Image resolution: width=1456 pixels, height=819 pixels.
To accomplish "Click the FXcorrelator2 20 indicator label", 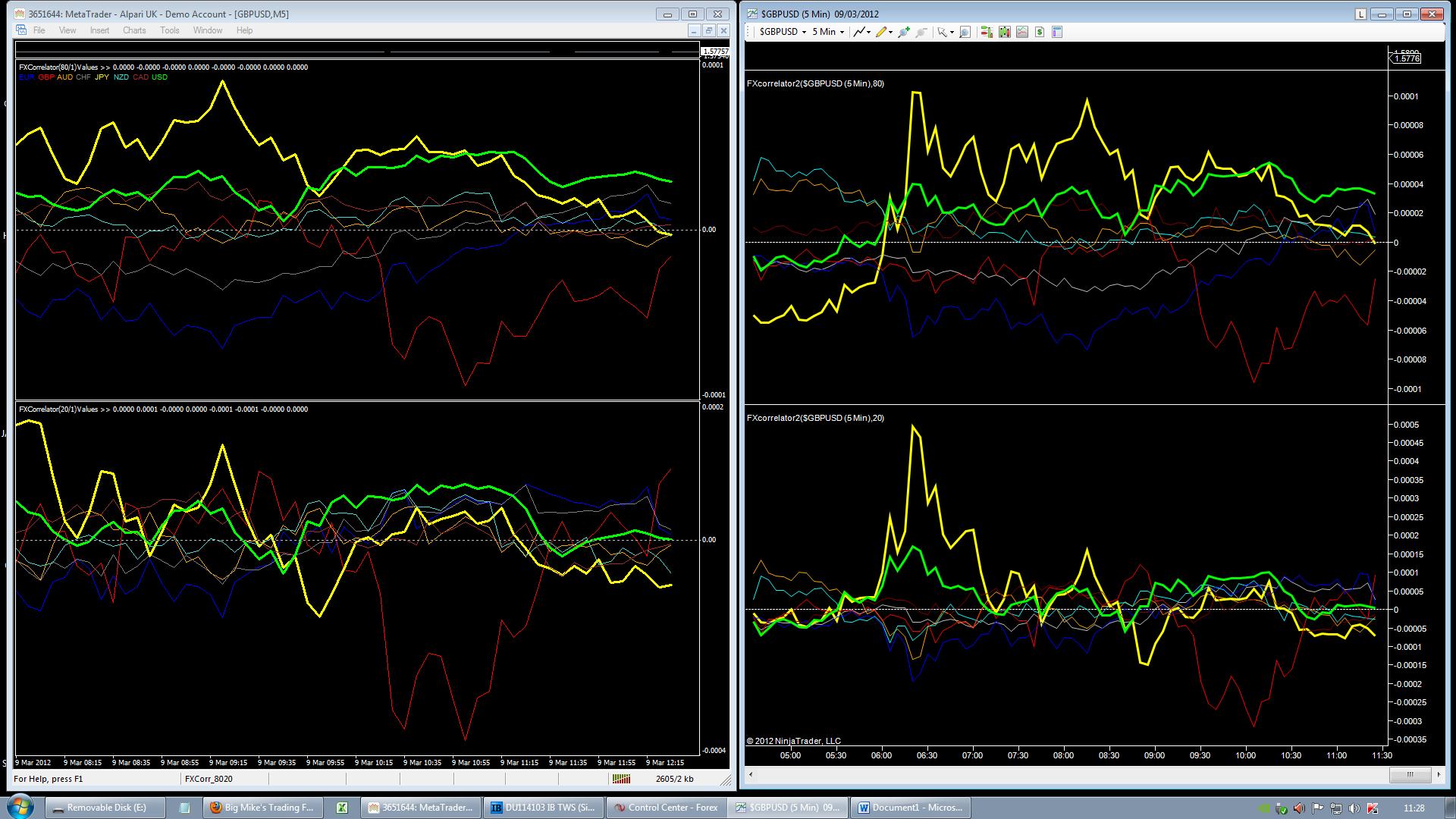I will point(815,418).
